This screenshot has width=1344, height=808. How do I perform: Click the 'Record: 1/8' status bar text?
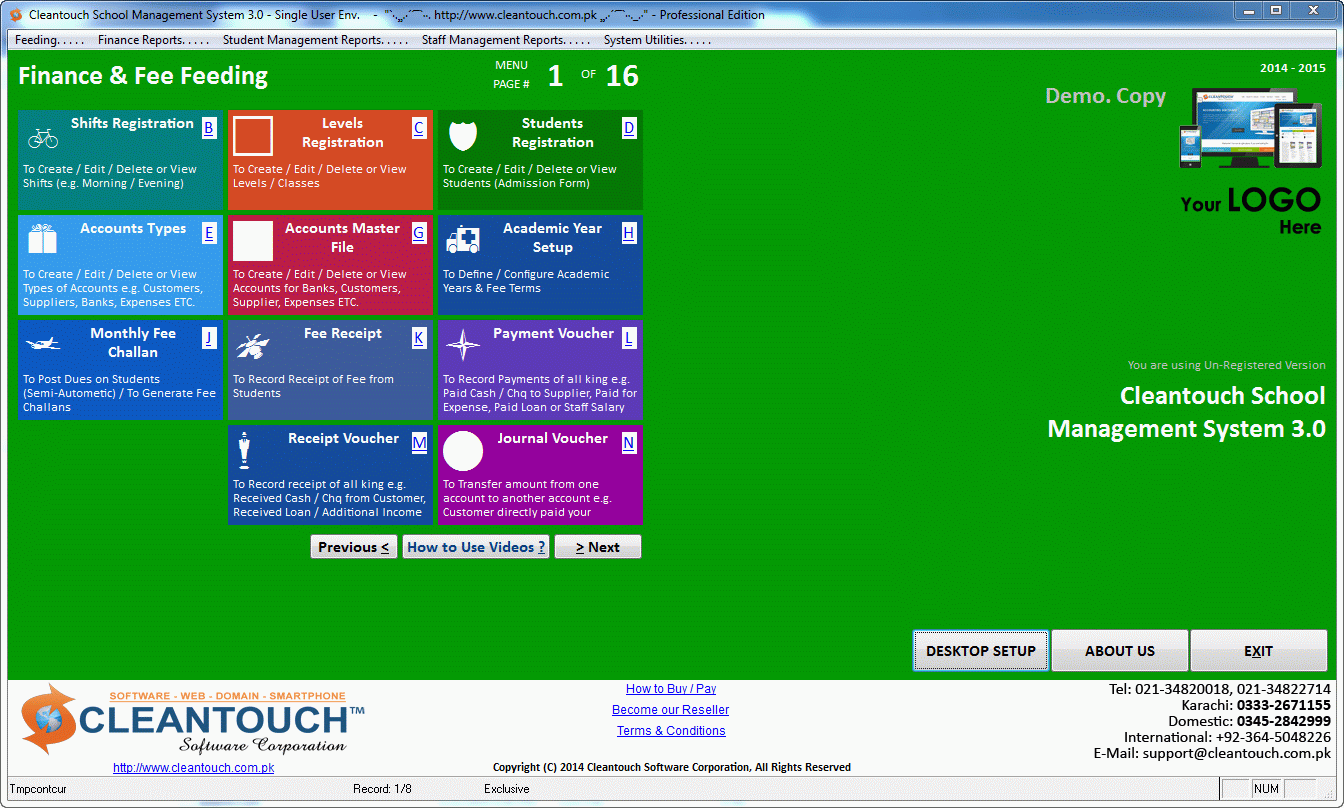pyautogui.click(x=382, y=789)
